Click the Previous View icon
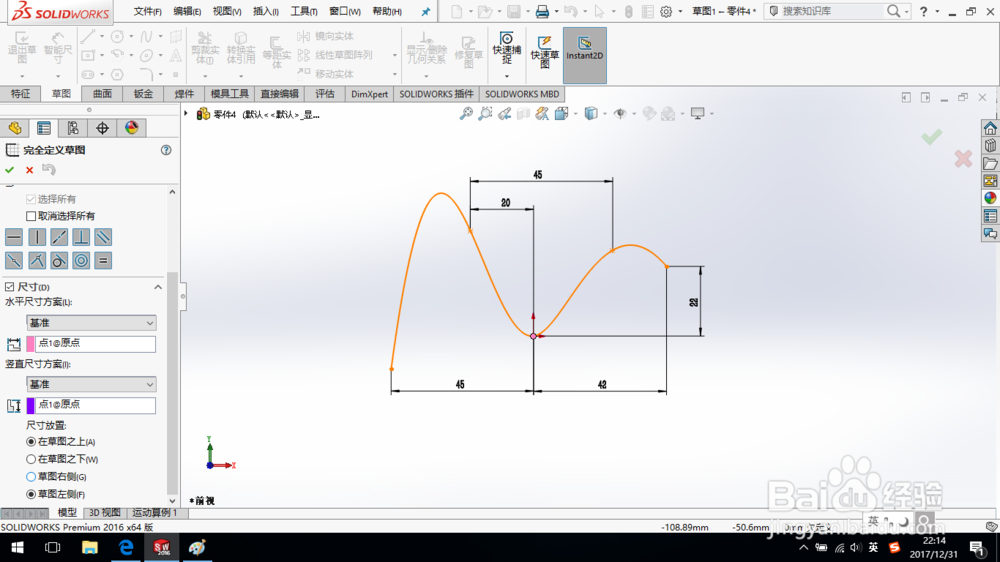Screen dimensions: 1000x562 coord(504,114)
